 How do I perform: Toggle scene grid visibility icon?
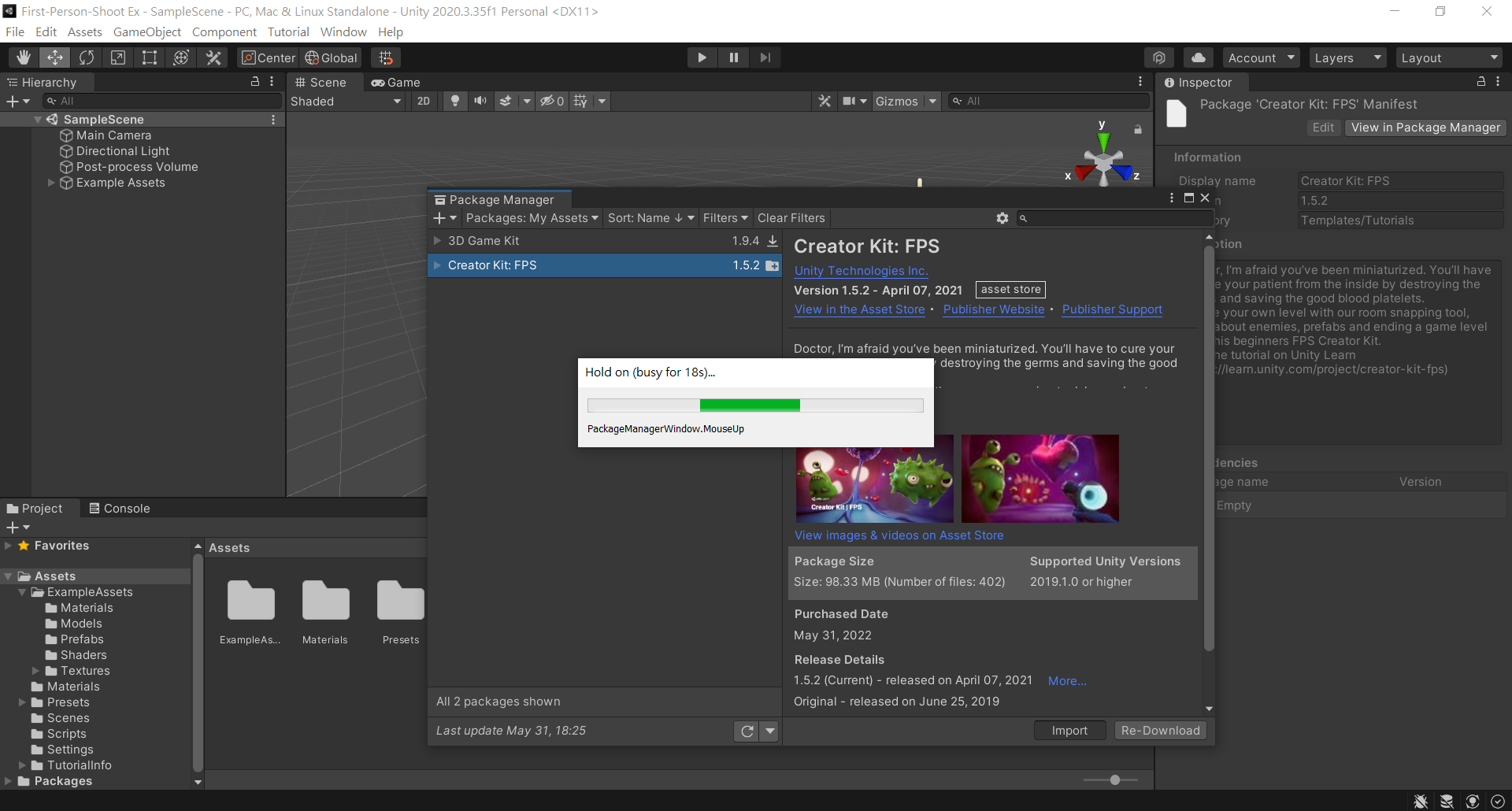tap(580, 101)
